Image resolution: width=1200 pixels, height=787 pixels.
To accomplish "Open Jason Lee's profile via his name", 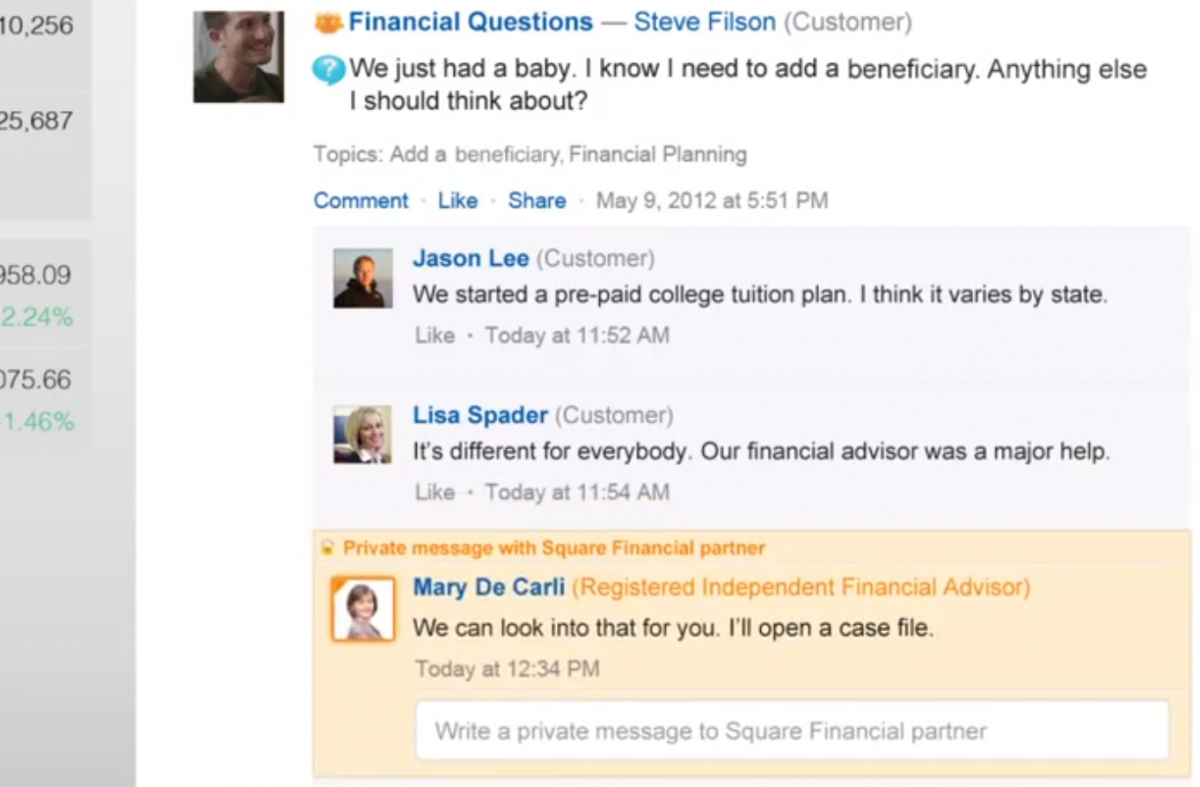I will [471, 258].
